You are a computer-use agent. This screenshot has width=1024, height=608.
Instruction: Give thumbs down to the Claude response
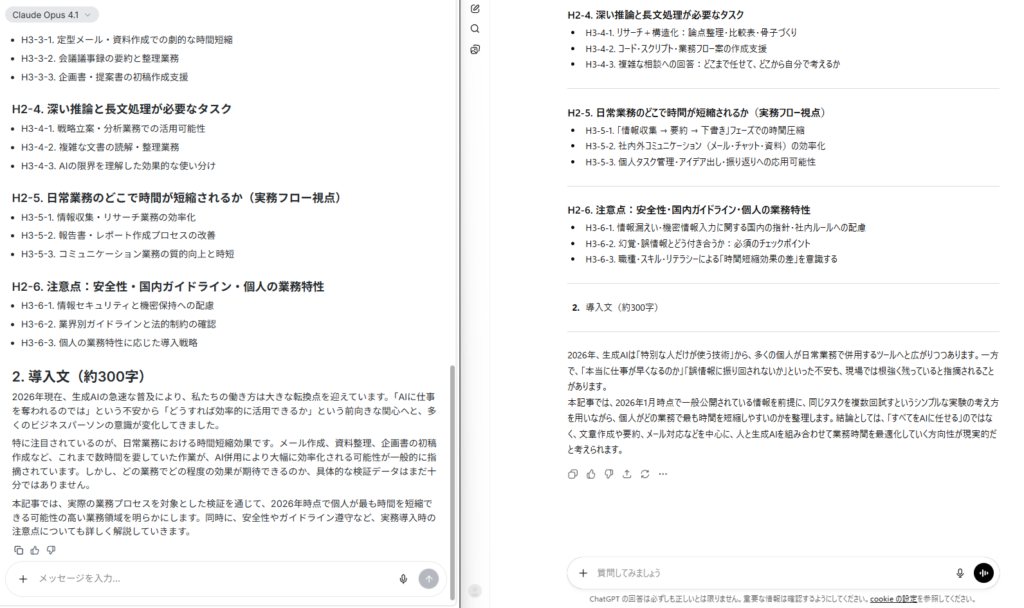51,550
